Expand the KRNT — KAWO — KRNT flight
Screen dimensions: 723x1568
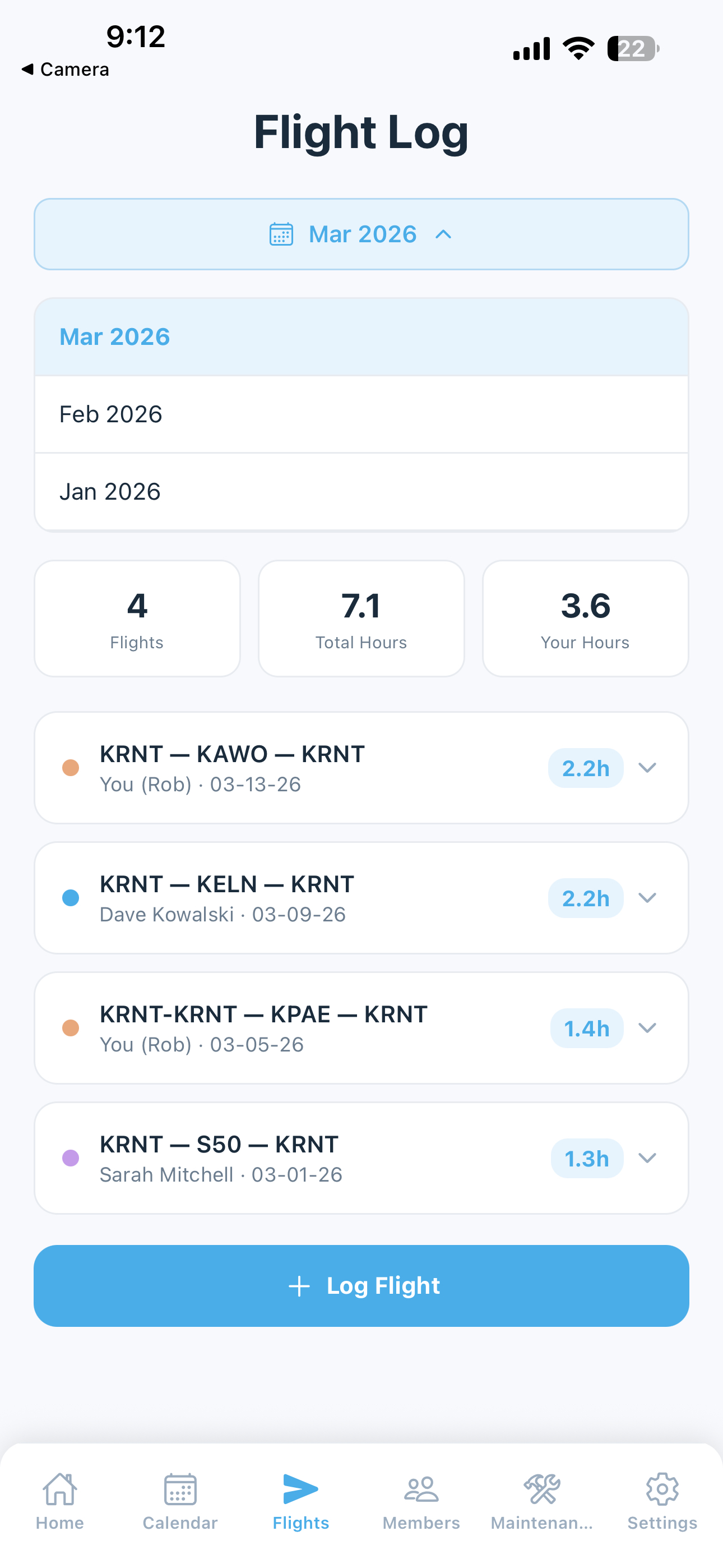647,768
